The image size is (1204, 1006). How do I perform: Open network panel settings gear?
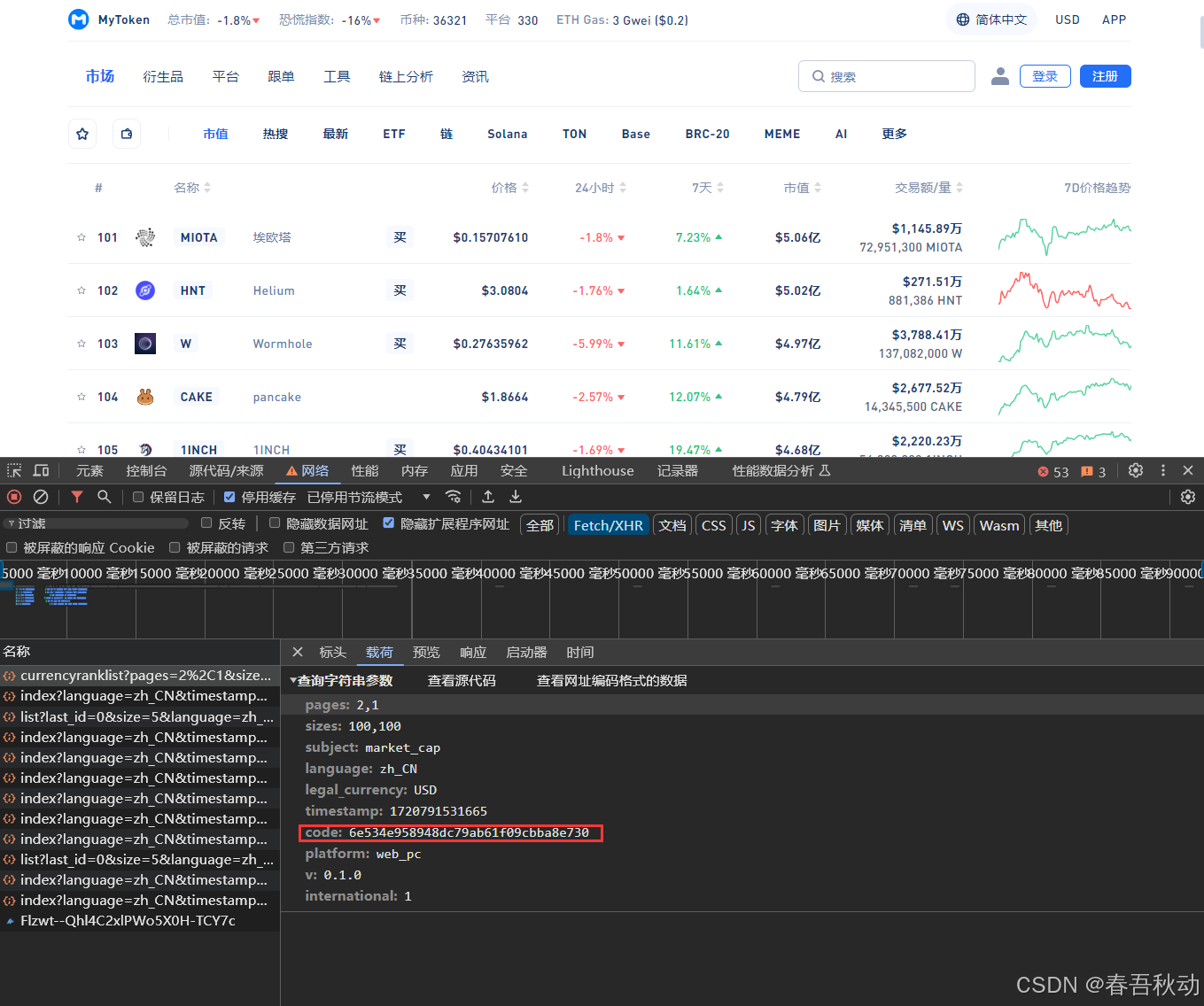click(1188, 497)
